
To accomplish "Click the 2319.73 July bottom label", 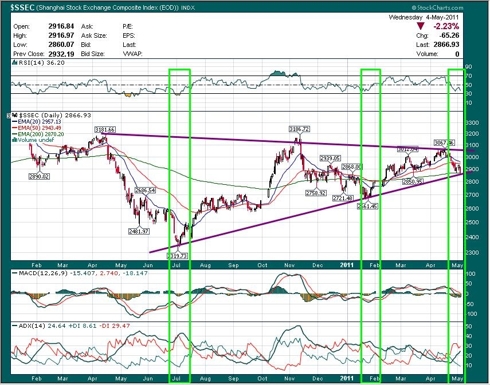I will pos(178,256).
